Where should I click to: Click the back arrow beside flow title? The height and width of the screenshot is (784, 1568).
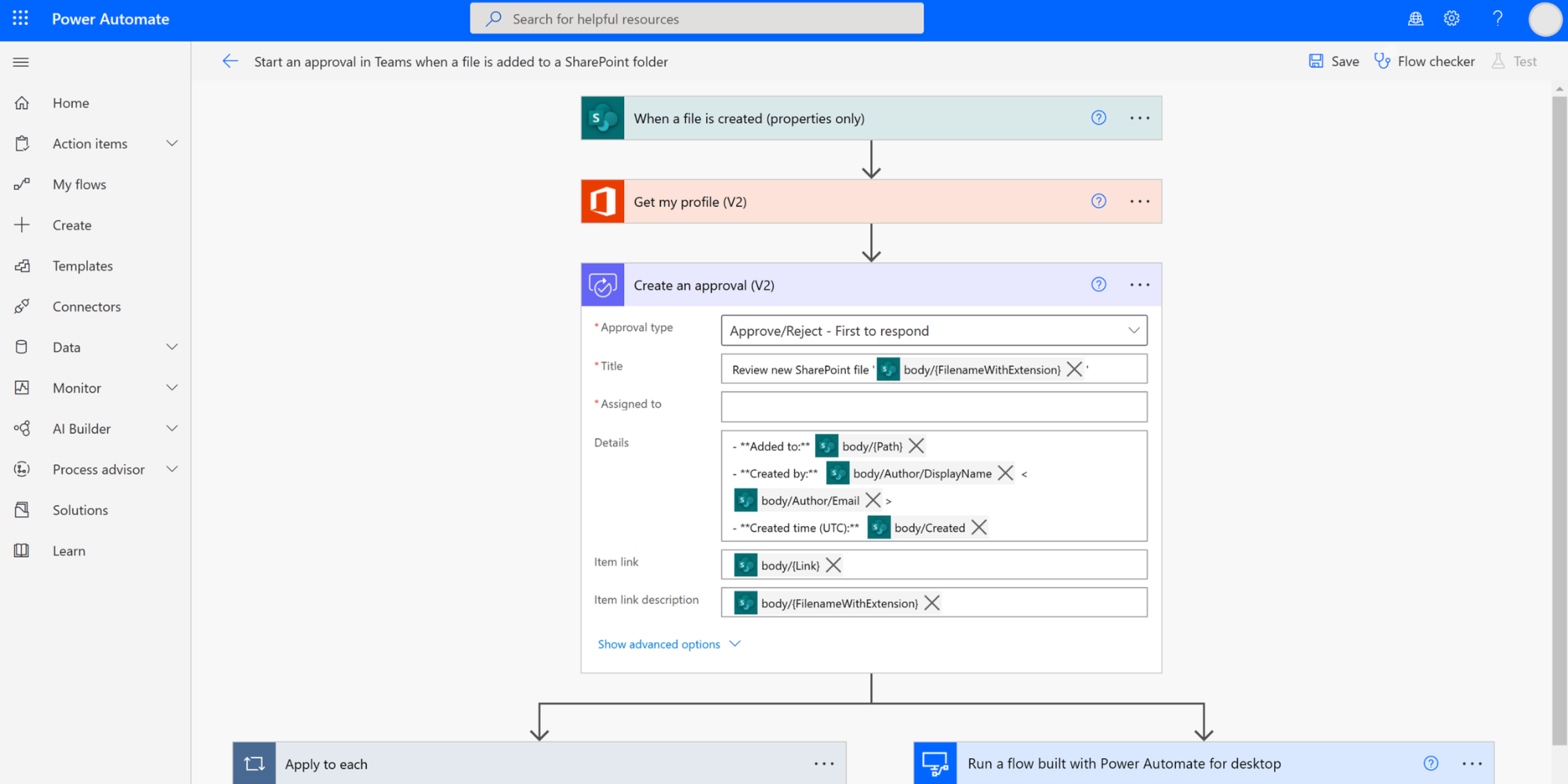[x=230, y=61]
